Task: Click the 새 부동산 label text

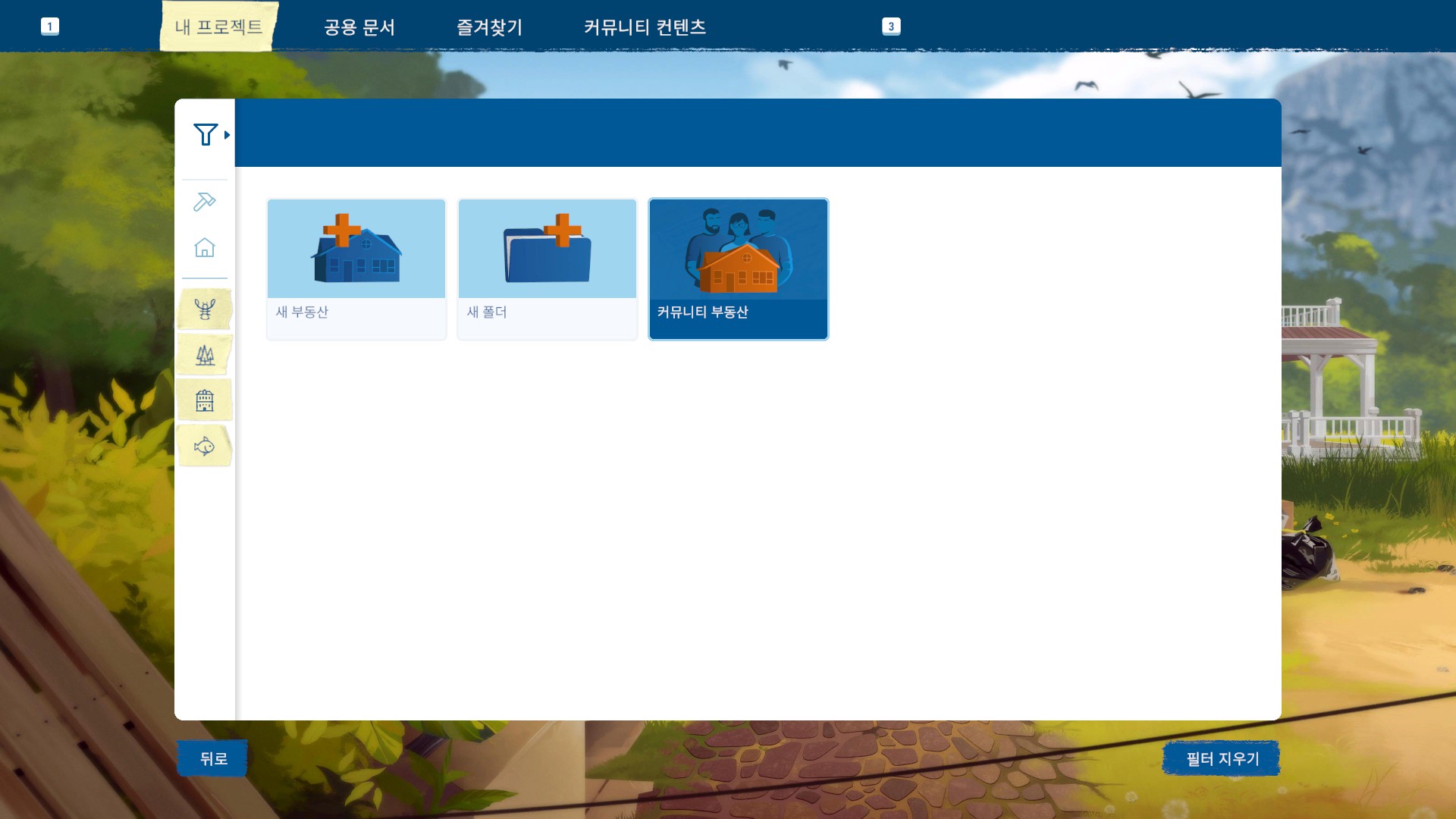Action: (302, 312)
